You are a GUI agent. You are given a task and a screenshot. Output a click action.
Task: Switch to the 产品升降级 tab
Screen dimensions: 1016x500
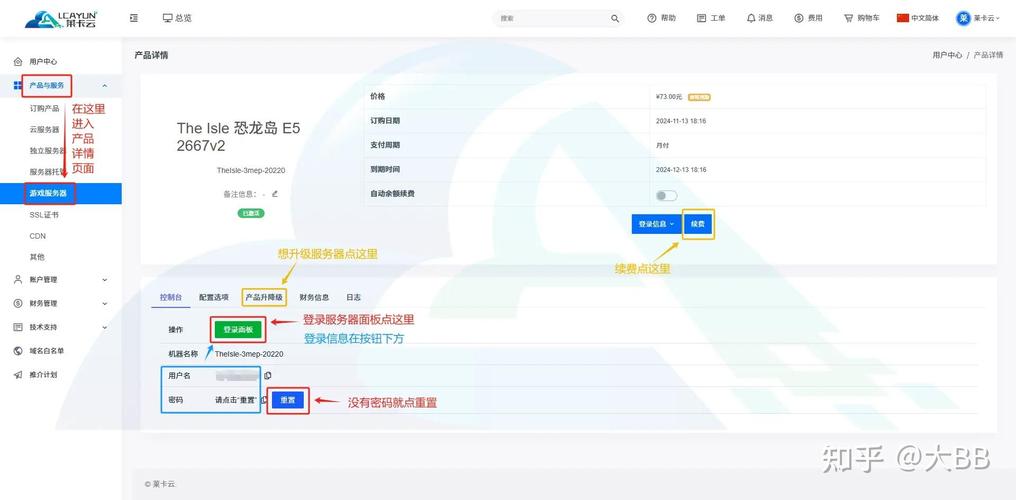264,297
